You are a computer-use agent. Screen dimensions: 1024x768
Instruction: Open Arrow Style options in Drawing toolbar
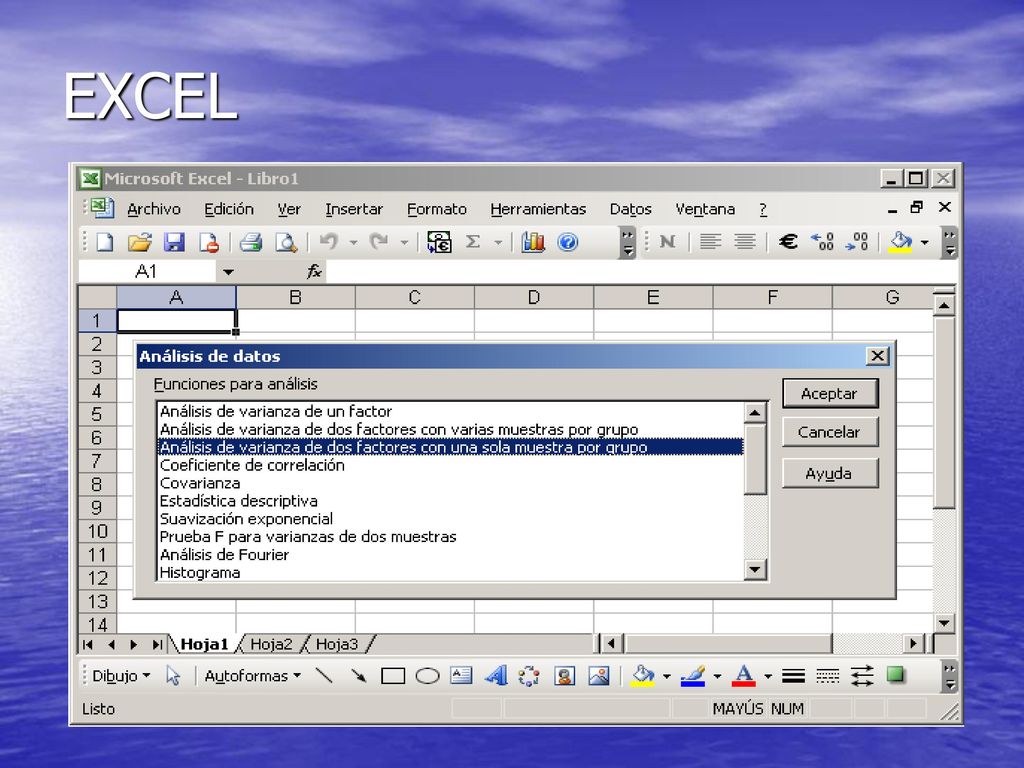[x=862, y=676]
